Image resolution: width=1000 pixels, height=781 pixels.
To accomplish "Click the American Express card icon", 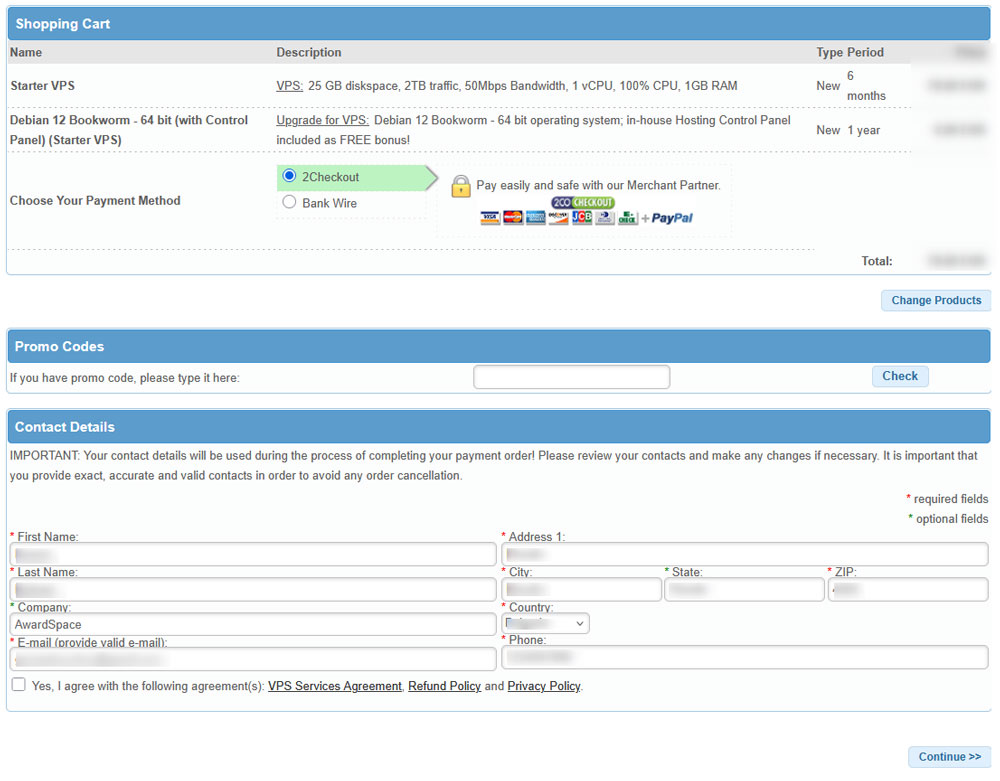I will [x=536, y=218].
